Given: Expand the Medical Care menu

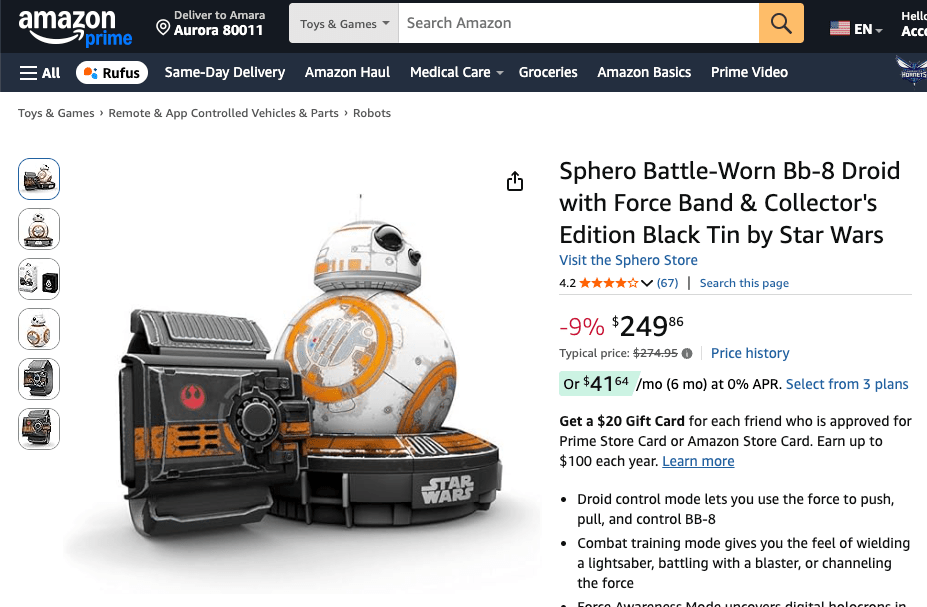Looking at the screenshot, I should (456, 72).
